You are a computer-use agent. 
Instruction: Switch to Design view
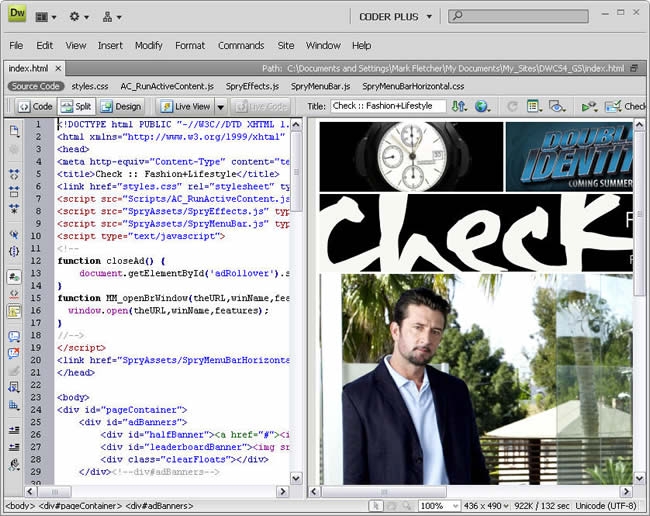[121, 107]
